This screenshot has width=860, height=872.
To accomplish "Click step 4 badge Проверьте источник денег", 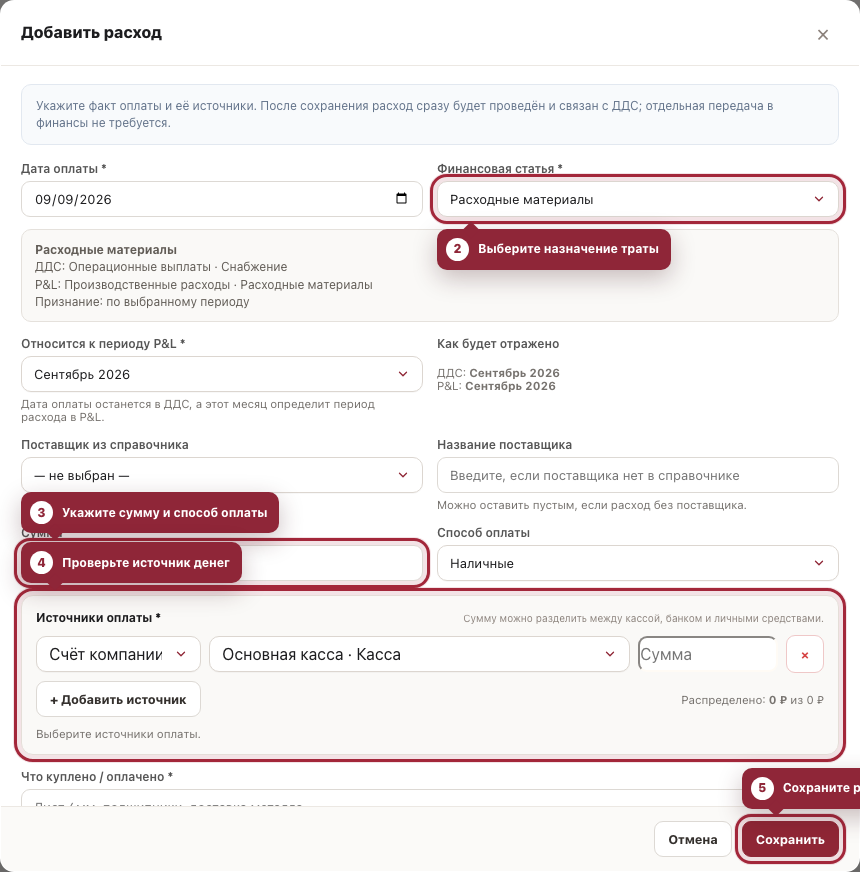I will [x=131, y=563].
